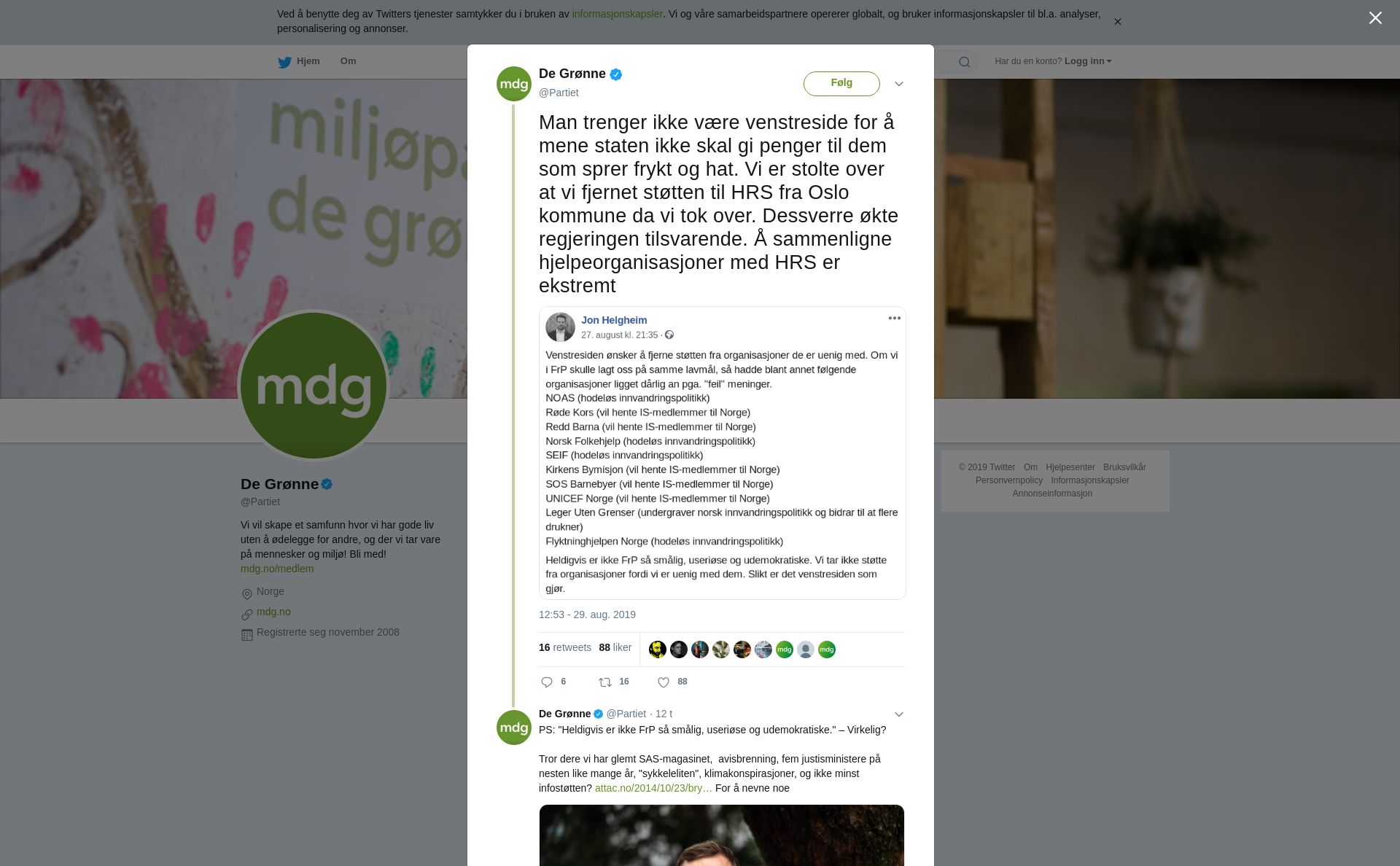Click the search magnifier icon

[965, 62]
